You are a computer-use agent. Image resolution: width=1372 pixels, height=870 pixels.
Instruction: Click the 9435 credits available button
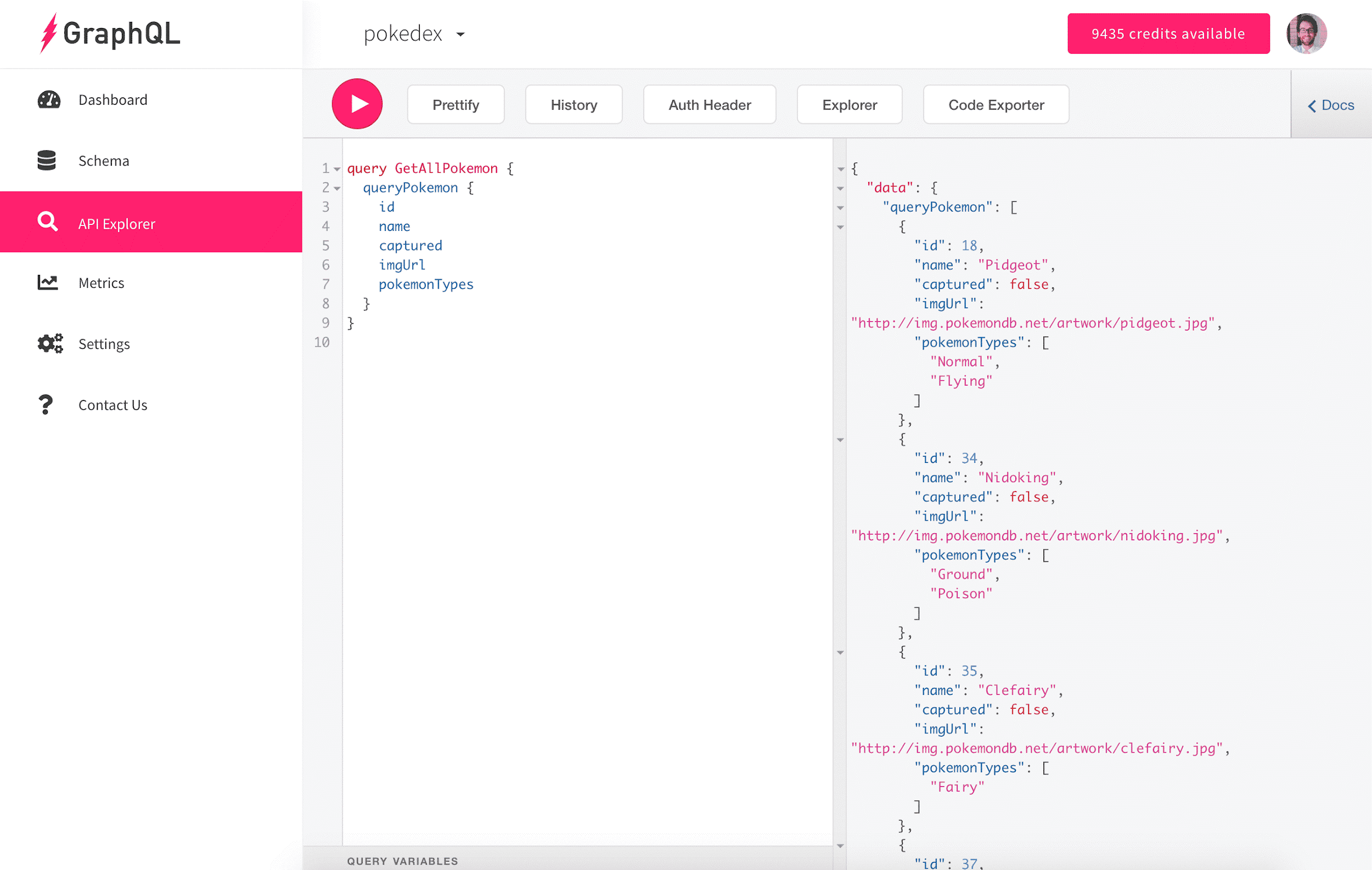[x=1168, y=33]
